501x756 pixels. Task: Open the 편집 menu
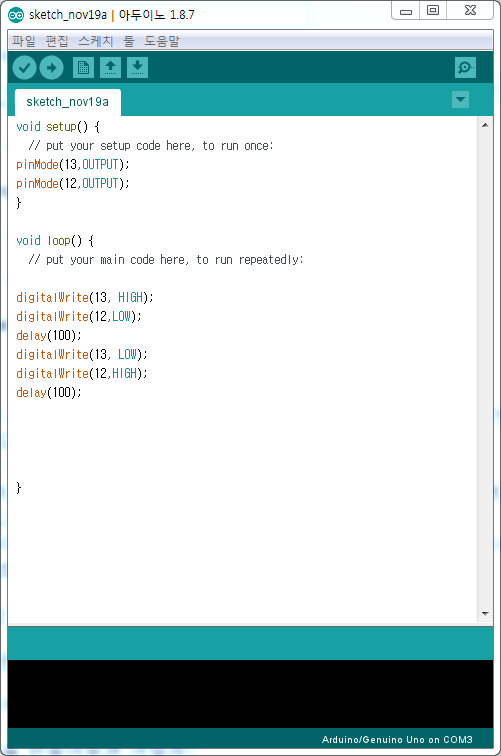point(57,41)
